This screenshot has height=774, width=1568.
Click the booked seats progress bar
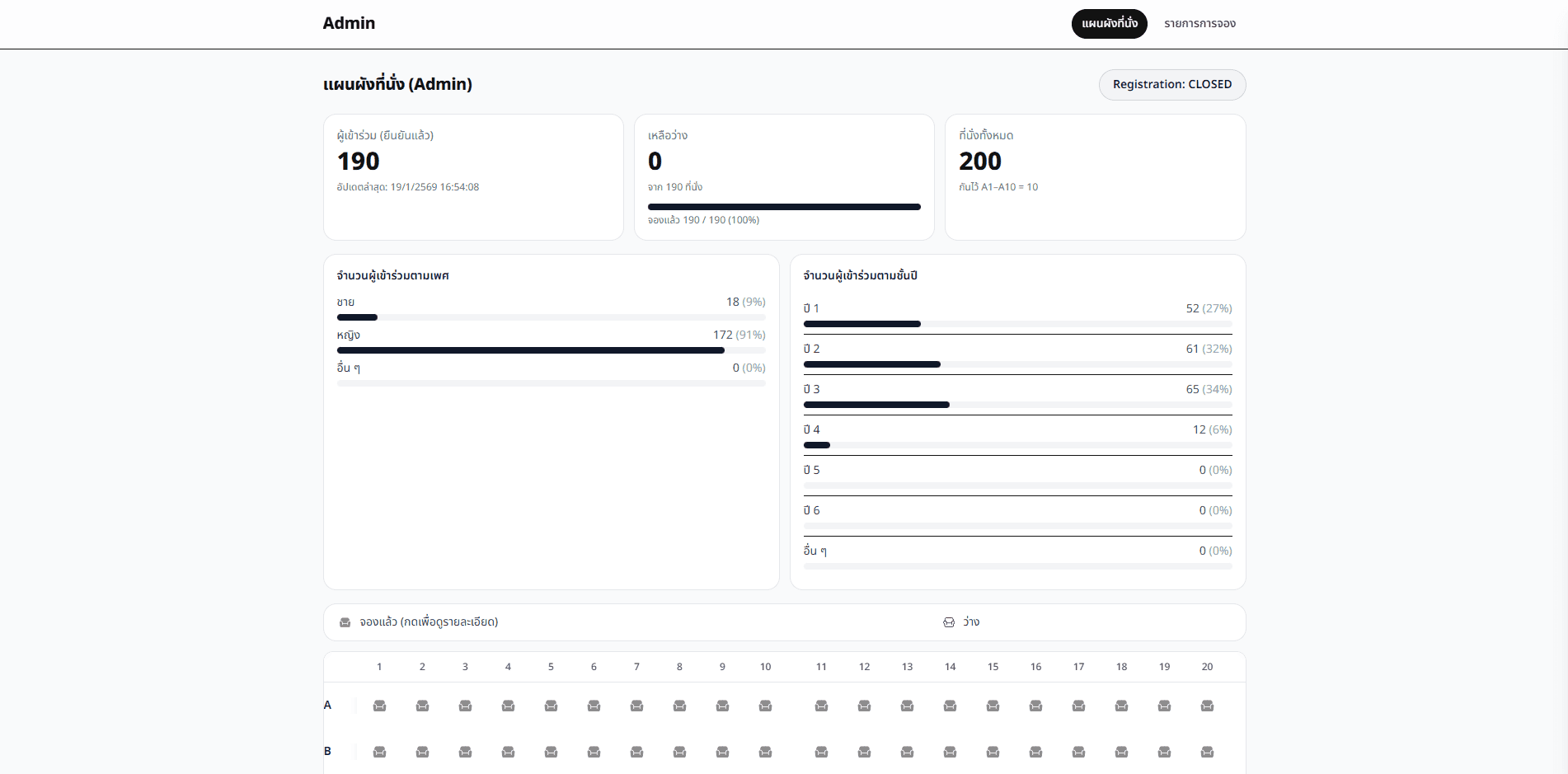tap(783, 207)
